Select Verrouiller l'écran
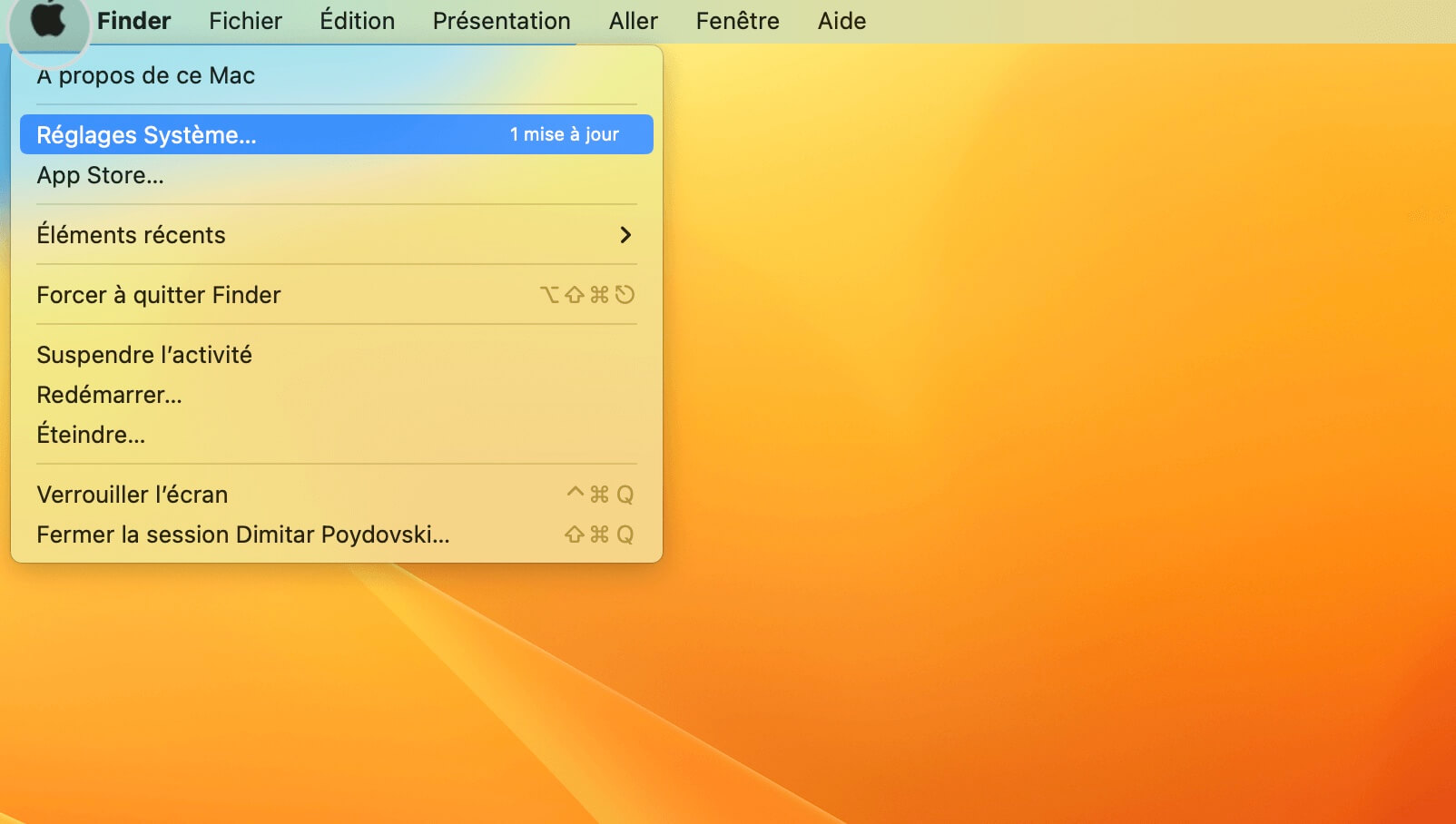The height and width of the screenshot is (824, 1456). click(x=336, y=495)
